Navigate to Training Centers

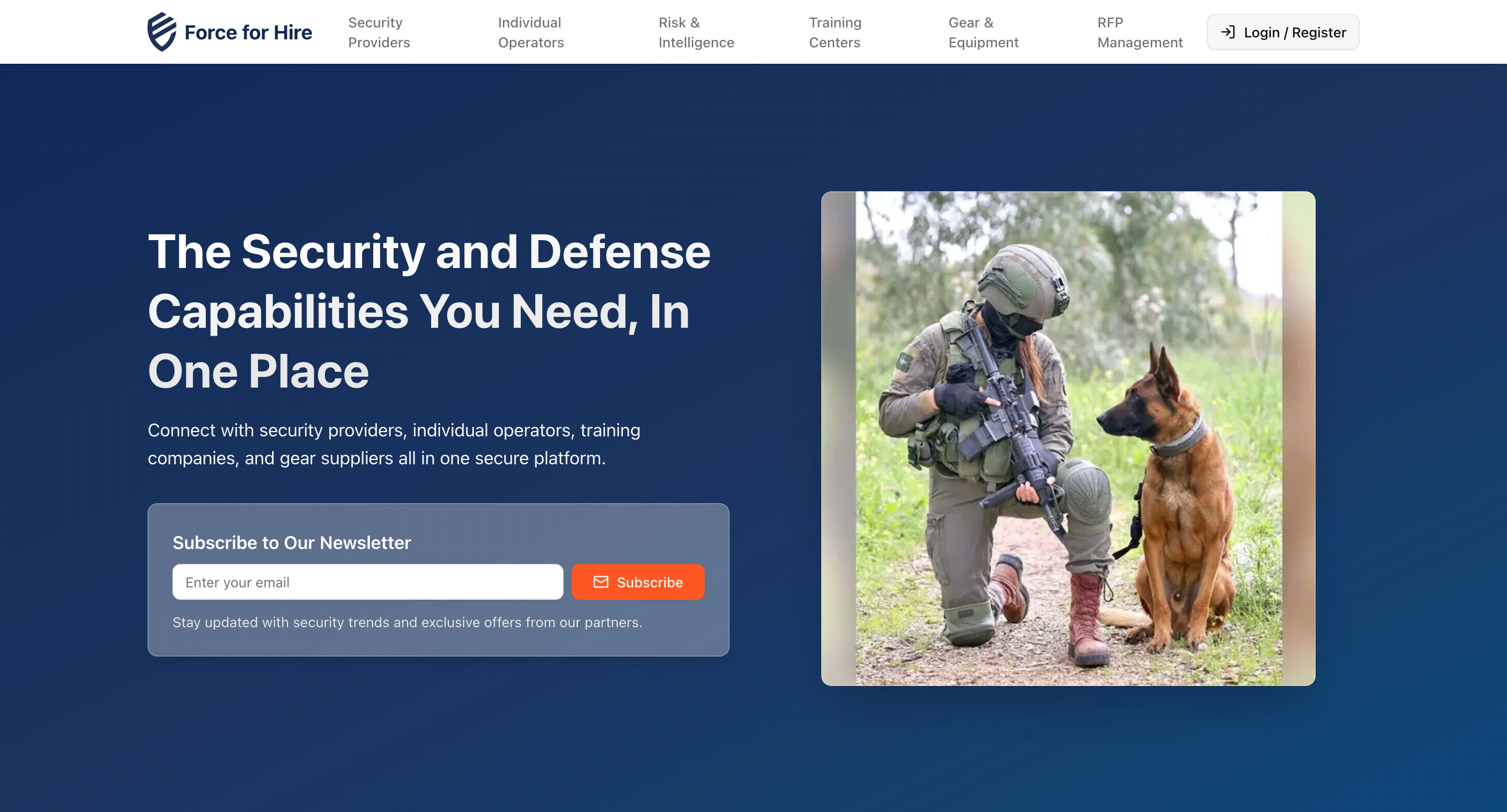coord(834,32)
